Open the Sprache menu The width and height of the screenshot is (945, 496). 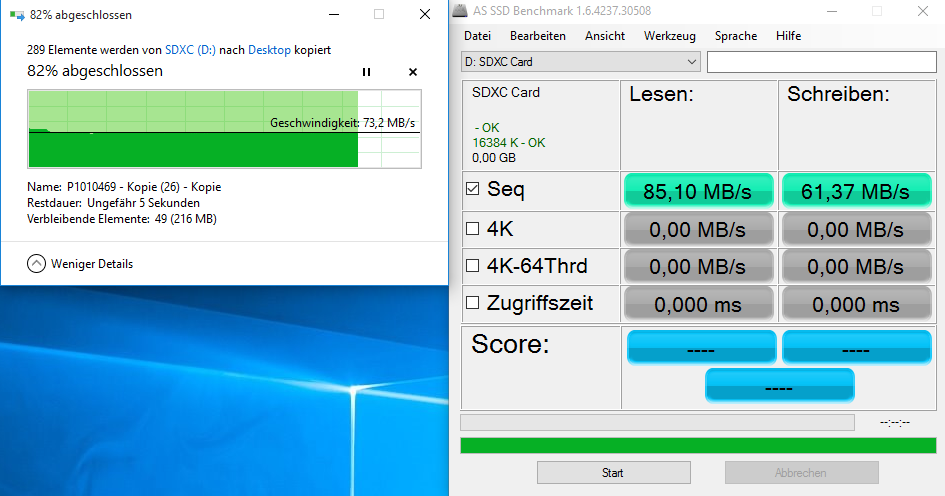[x=736, y=36]
